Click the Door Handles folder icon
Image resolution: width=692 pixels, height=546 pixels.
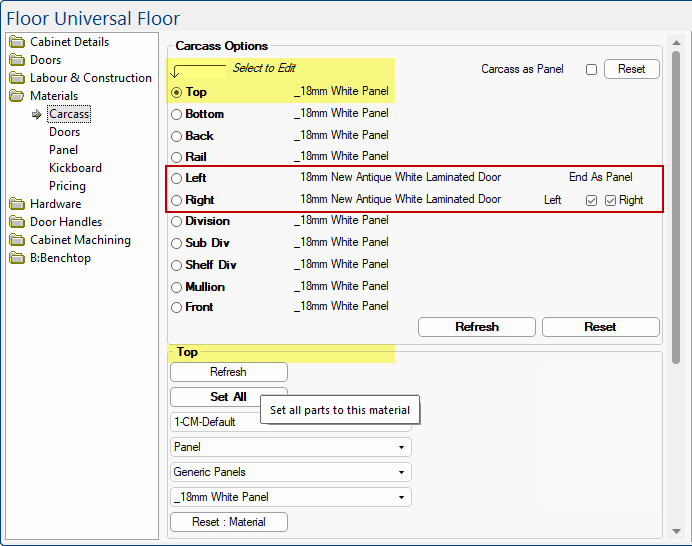click(x=17, y=222)
